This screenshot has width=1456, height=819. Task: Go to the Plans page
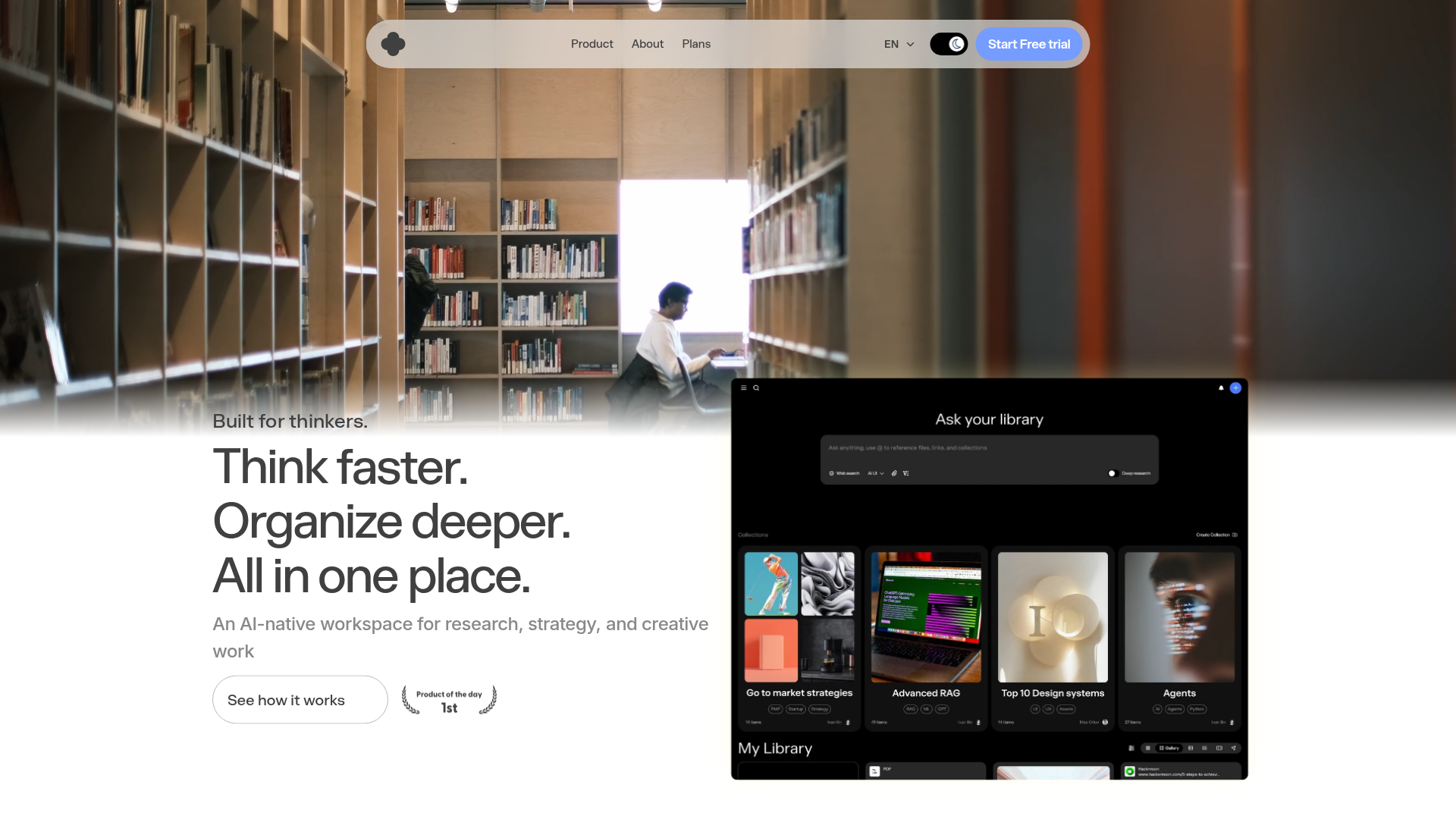(x=695, y=44)
